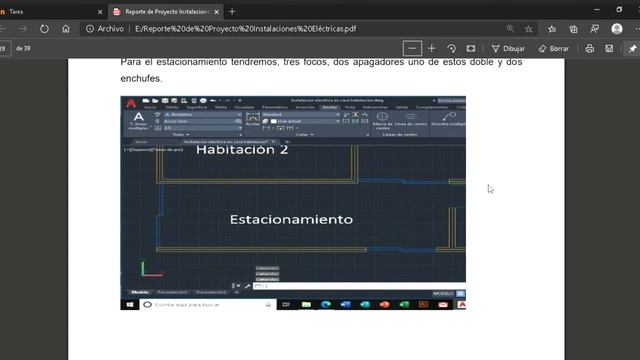Zoom in the PDF with plus button
The image size is (640, 360).
pos(431,49)
